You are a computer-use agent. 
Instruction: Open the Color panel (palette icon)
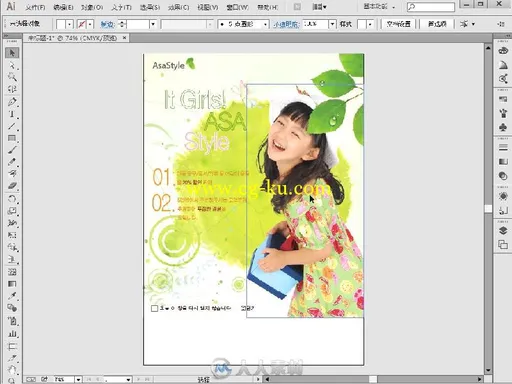click(x=503, y=51)
